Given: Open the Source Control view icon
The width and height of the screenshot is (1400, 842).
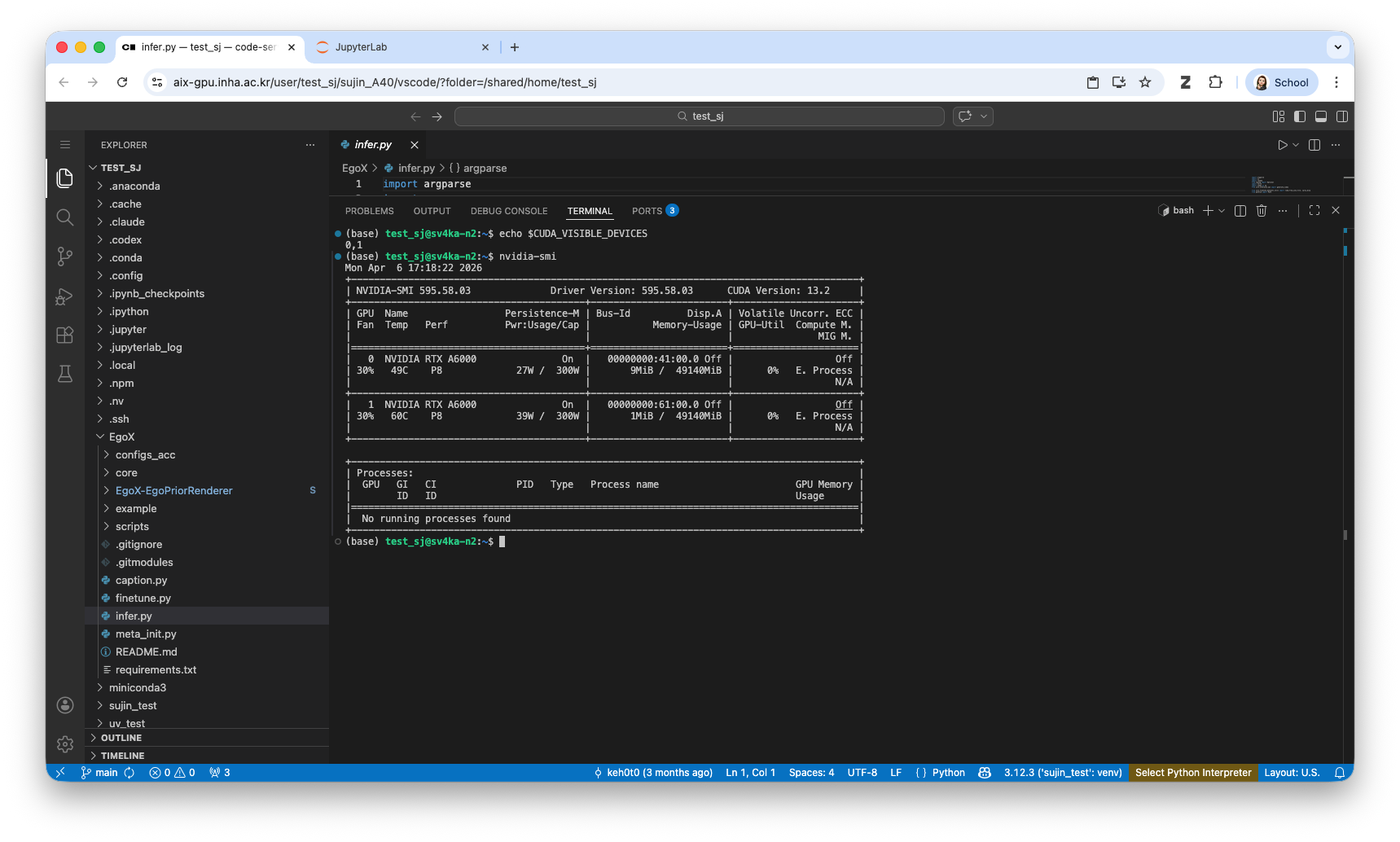Looking at the screenshot, I should (65, 257).
